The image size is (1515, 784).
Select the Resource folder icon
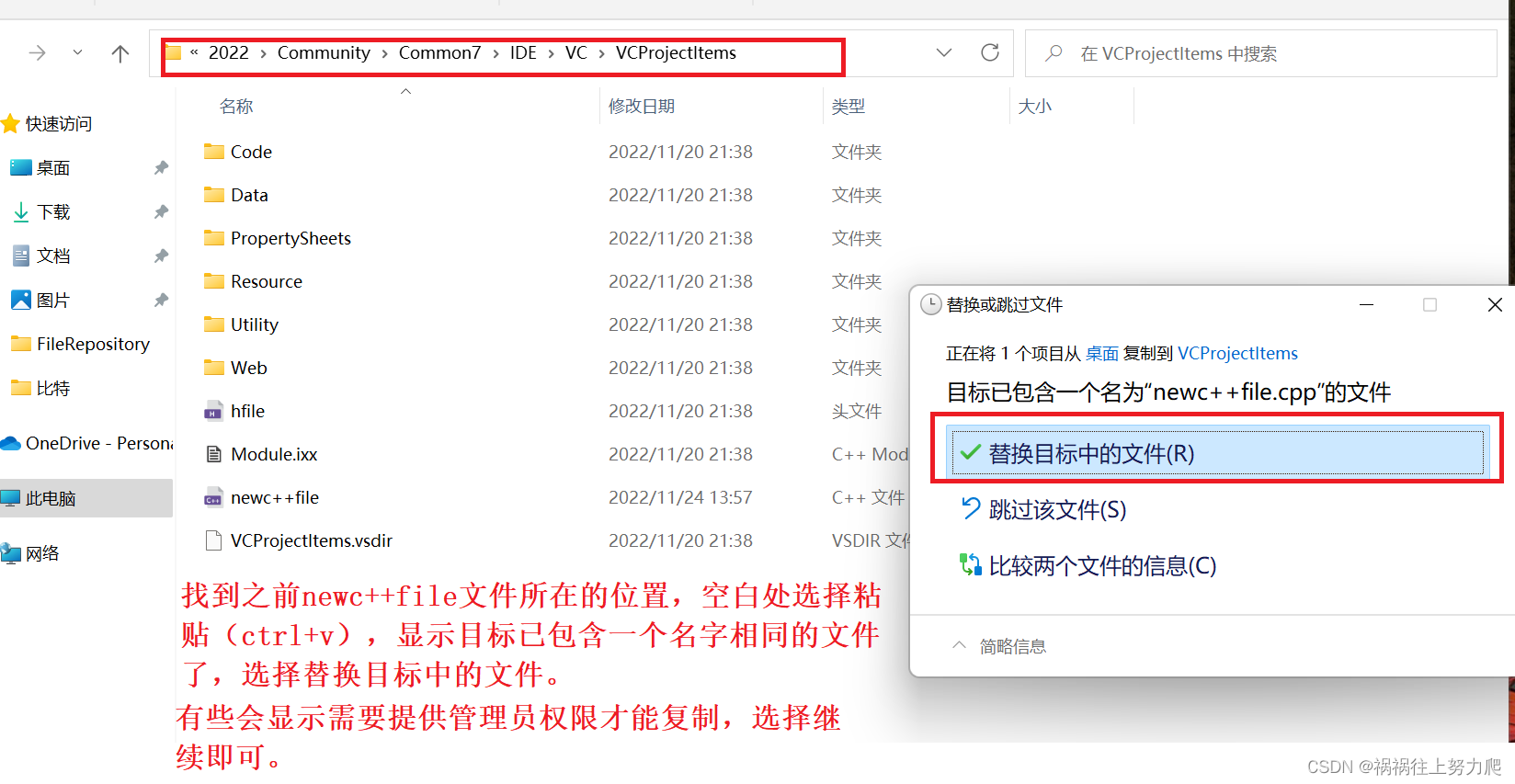coord(214,280)
